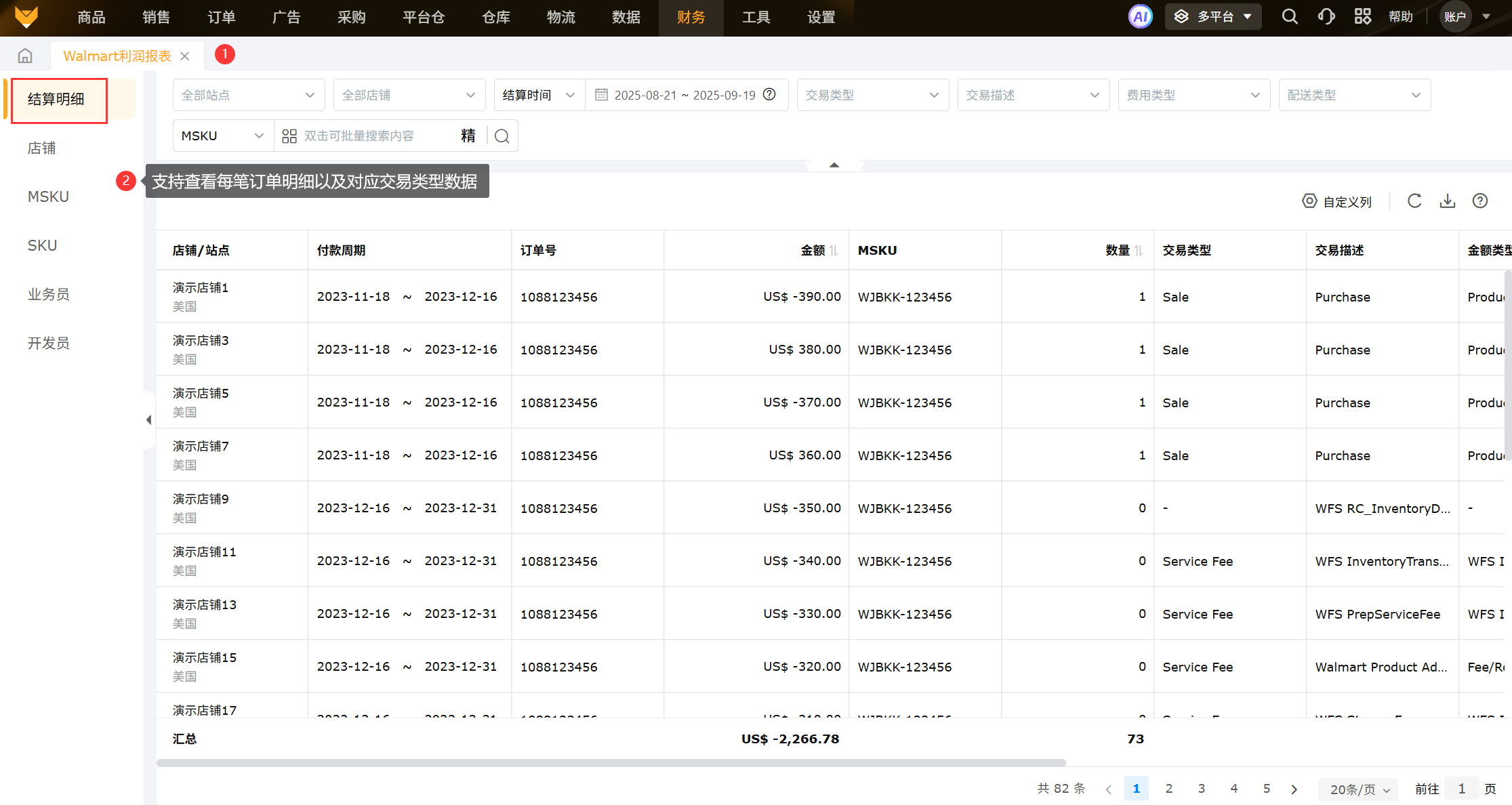The image size is (1512, 805).
Task: Open the 财务 menu in top navigation
Action: pos(691,18)
